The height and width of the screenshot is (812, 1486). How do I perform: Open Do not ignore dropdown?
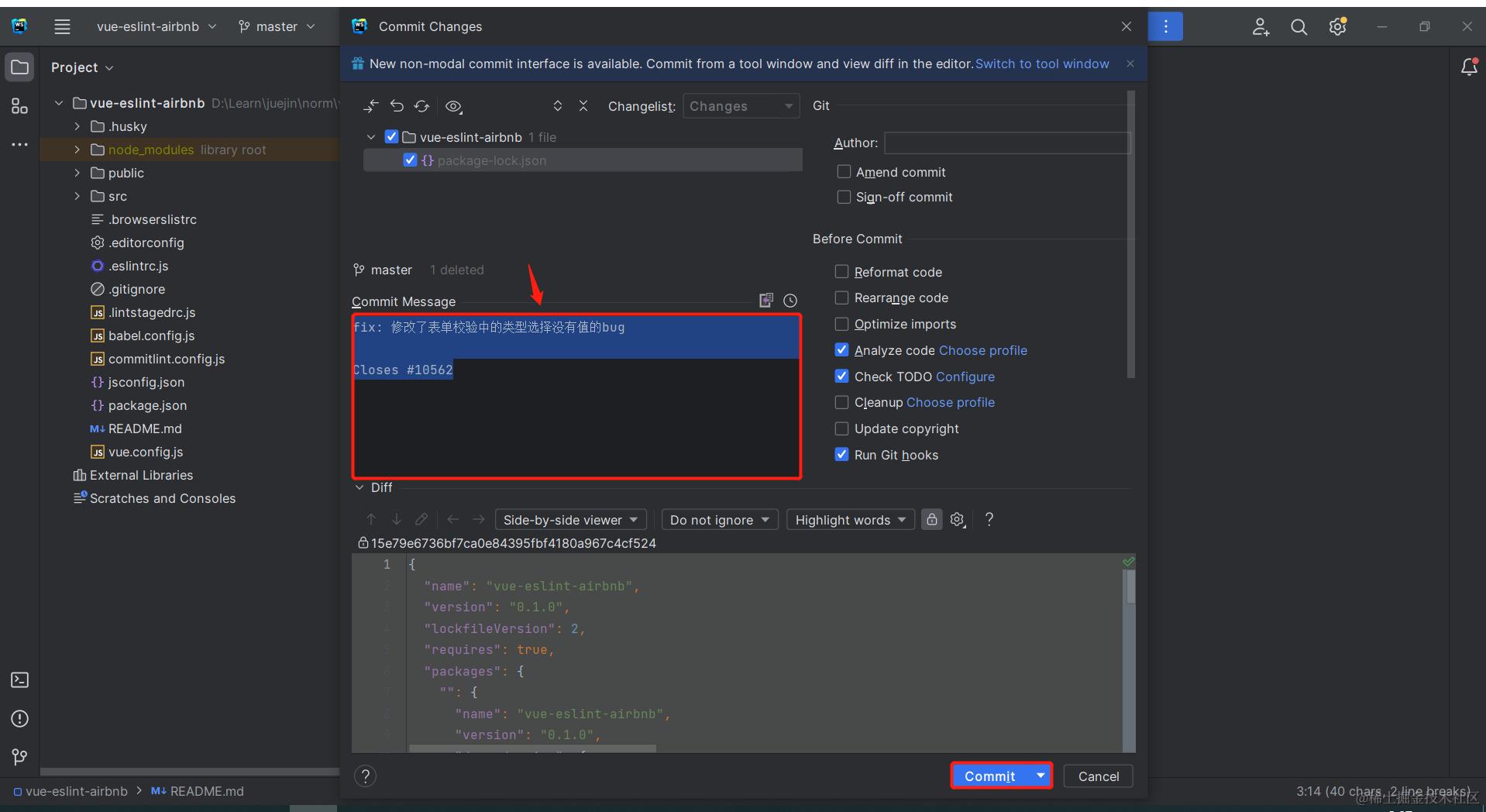[x=719, y=520]
